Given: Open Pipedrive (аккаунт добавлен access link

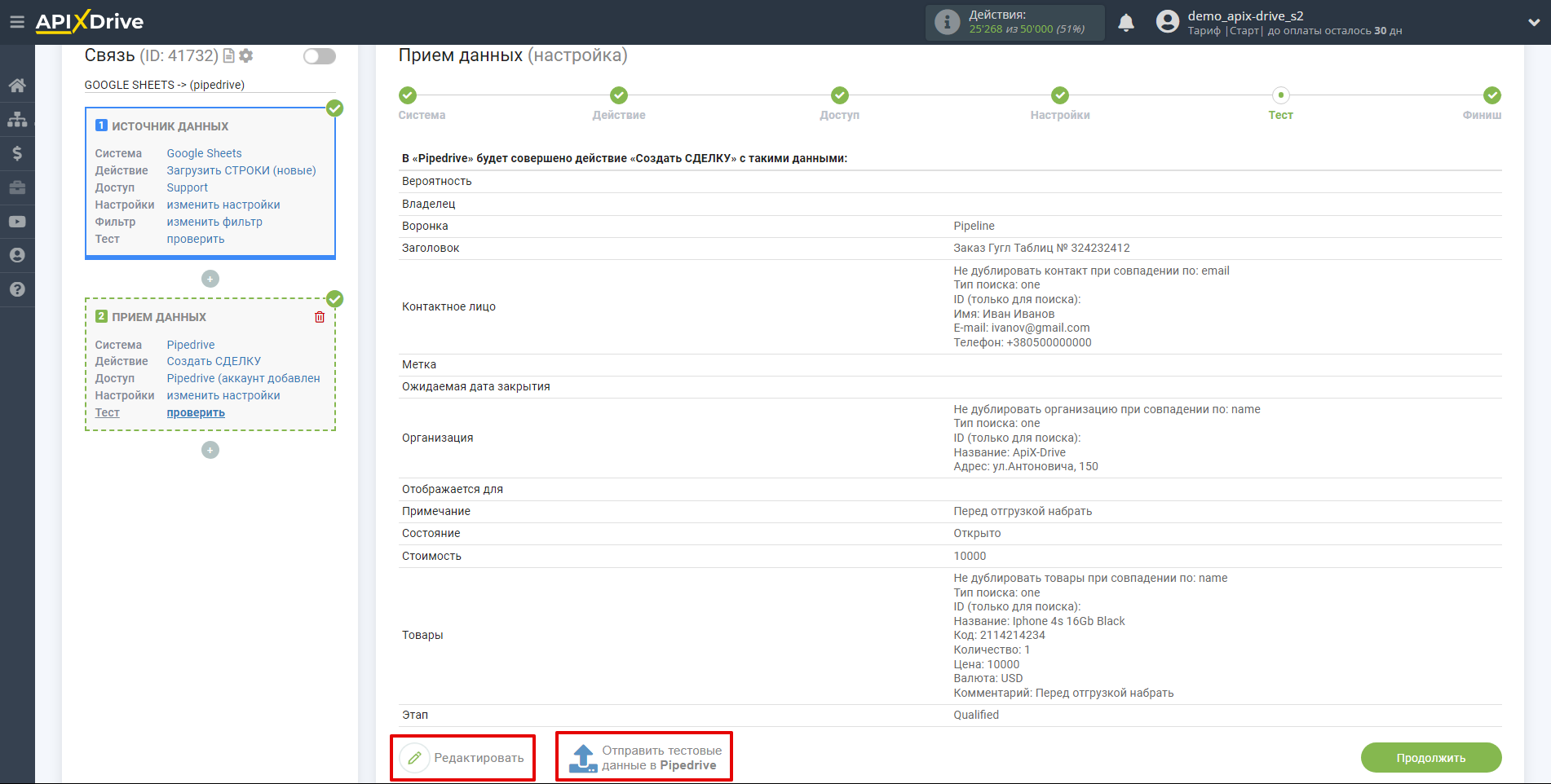Looking at the screenshot, I should pos(244,378).
